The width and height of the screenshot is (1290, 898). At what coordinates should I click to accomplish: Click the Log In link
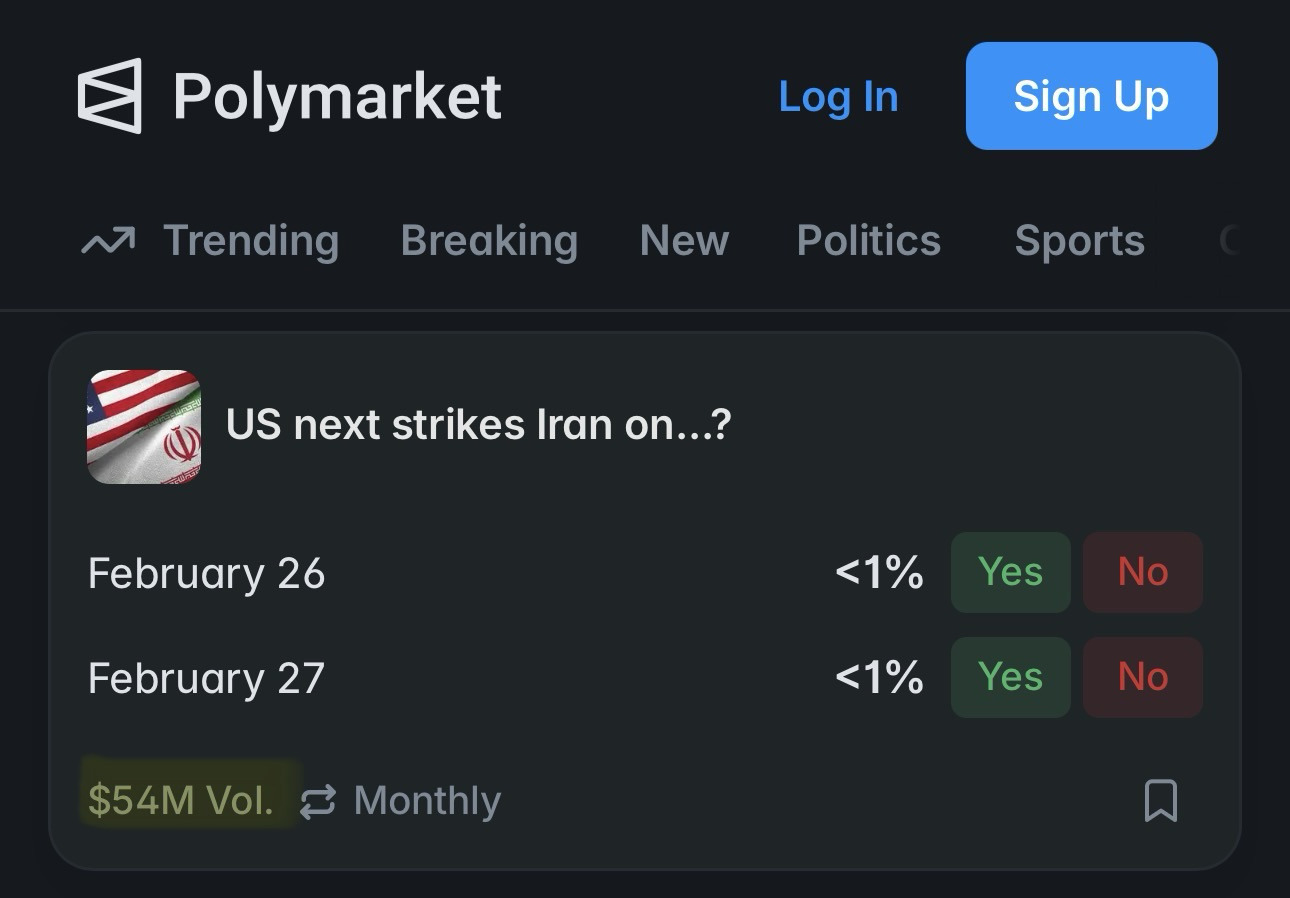coord(838,97)
